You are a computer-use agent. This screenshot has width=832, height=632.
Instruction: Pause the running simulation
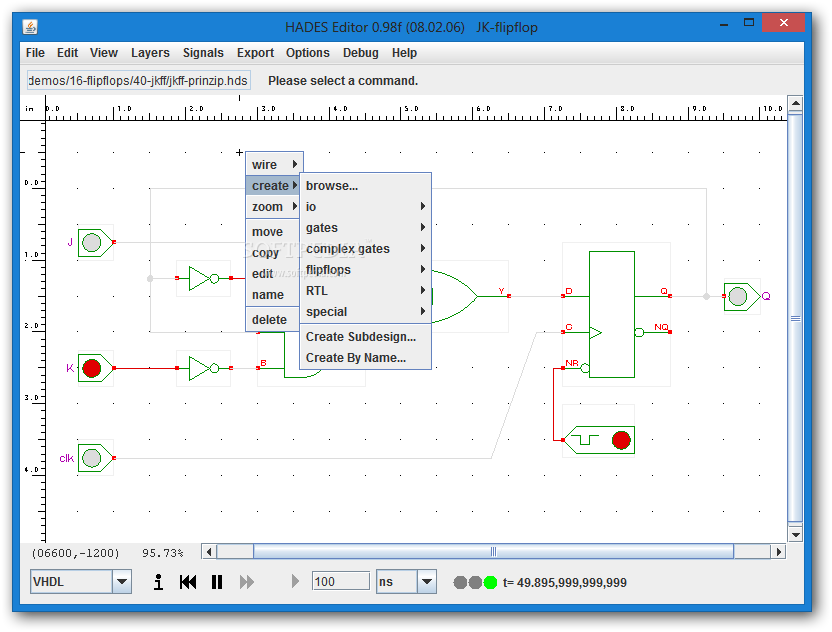(216, 582)
